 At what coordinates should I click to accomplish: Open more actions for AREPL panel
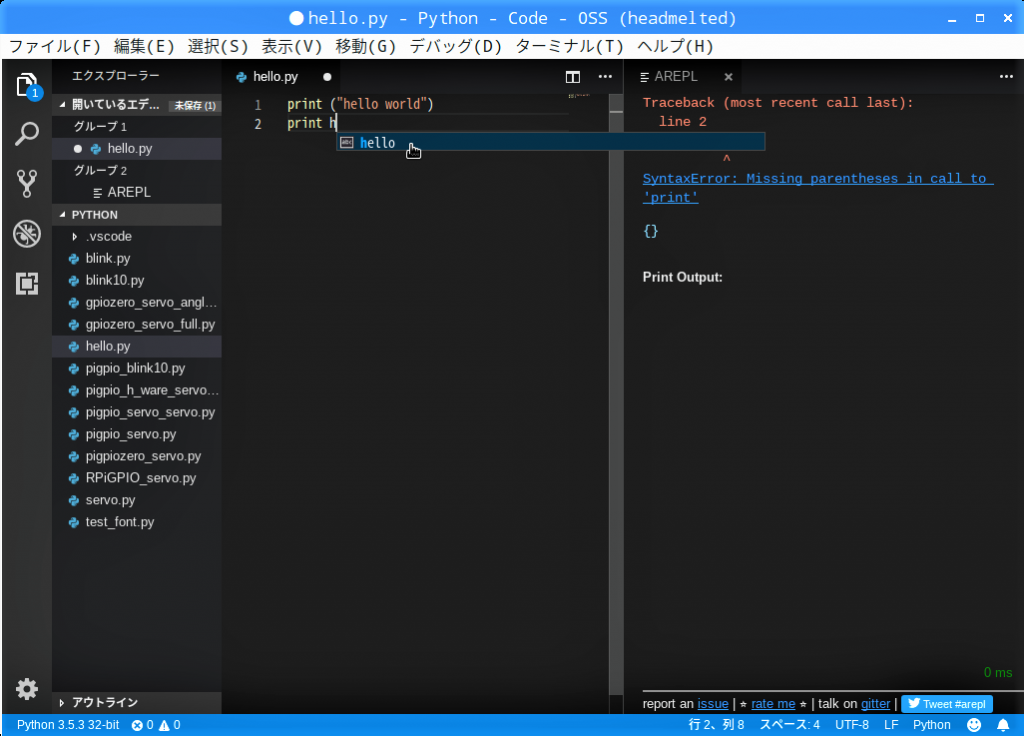(x=1006, y=76)
